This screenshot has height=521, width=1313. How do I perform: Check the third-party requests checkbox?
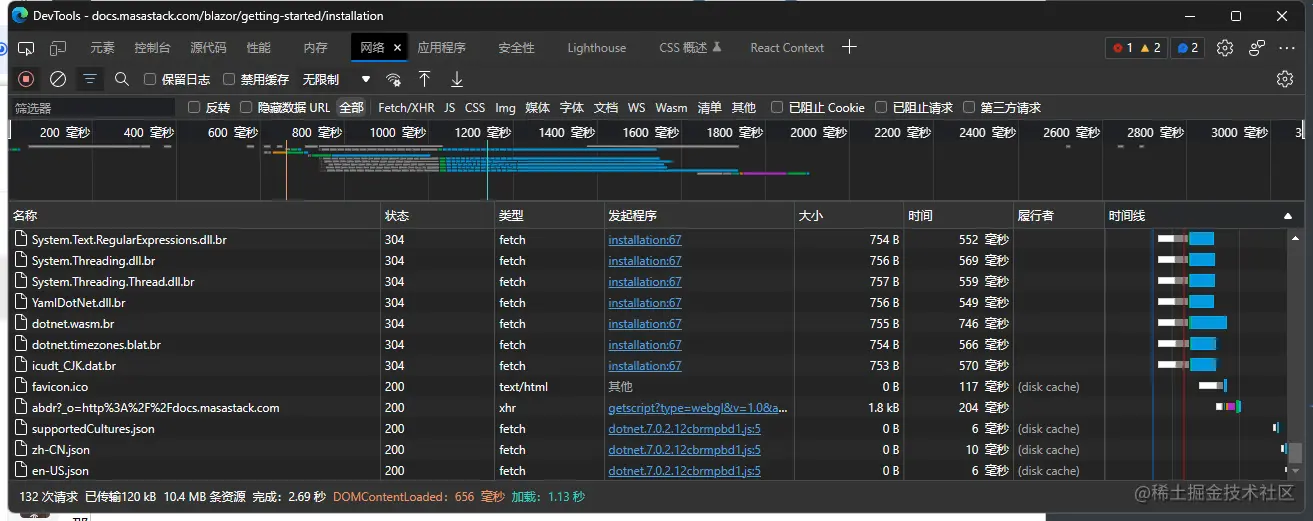969,107
